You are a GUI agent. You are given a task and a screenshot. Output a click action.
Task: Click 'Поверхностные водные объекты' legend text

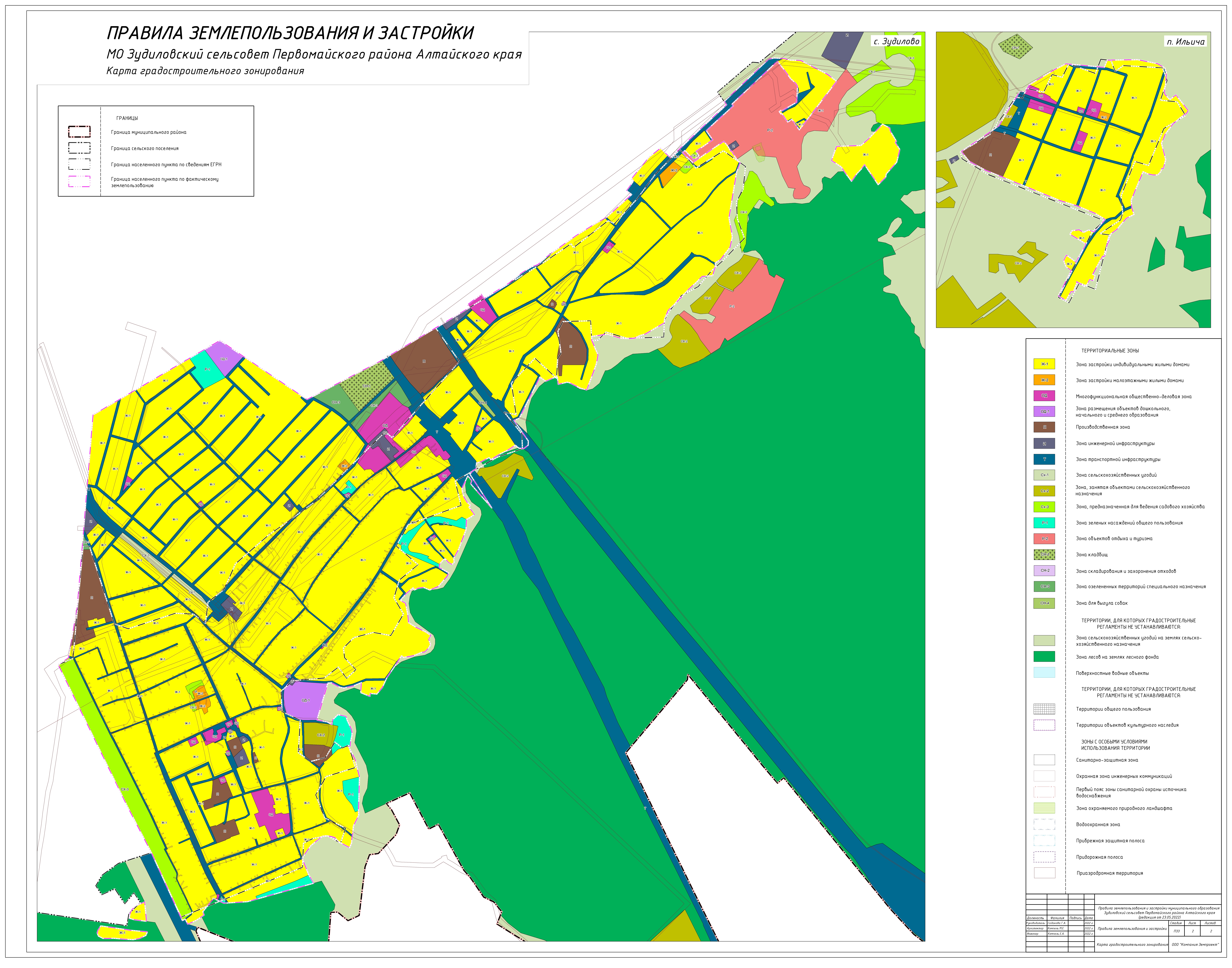[1112, 673]
